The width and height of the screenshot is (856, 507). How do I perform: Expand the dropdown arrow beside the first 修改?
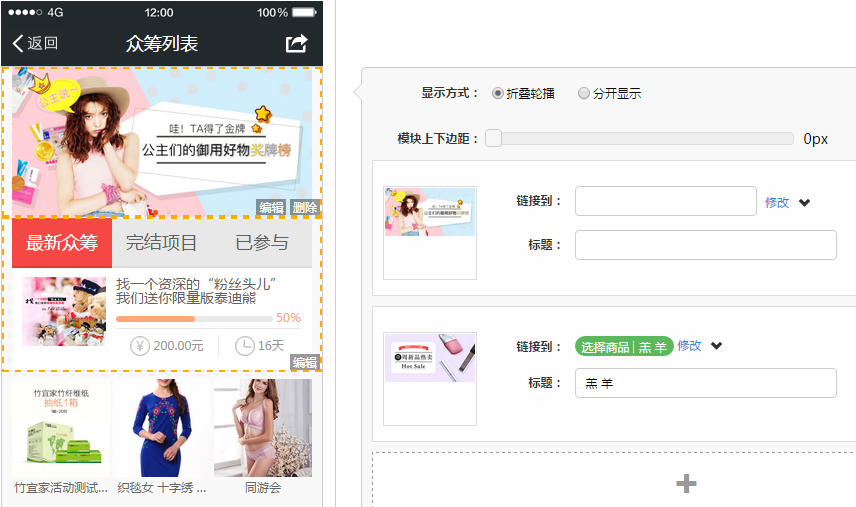click(x=804, y=202)
